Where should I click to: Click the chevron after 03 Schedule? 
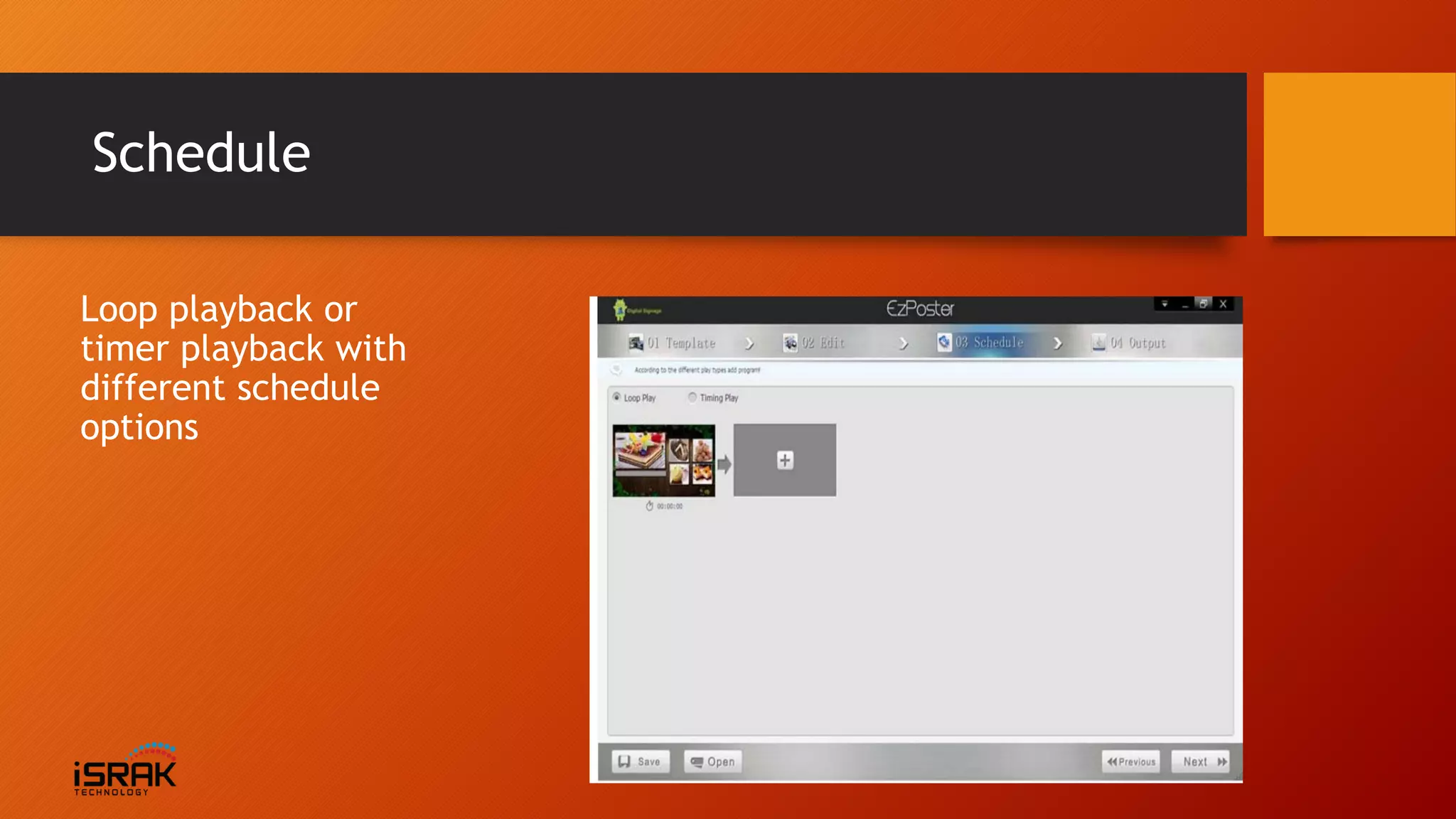pyautogui.click(x=1058, y=343)
